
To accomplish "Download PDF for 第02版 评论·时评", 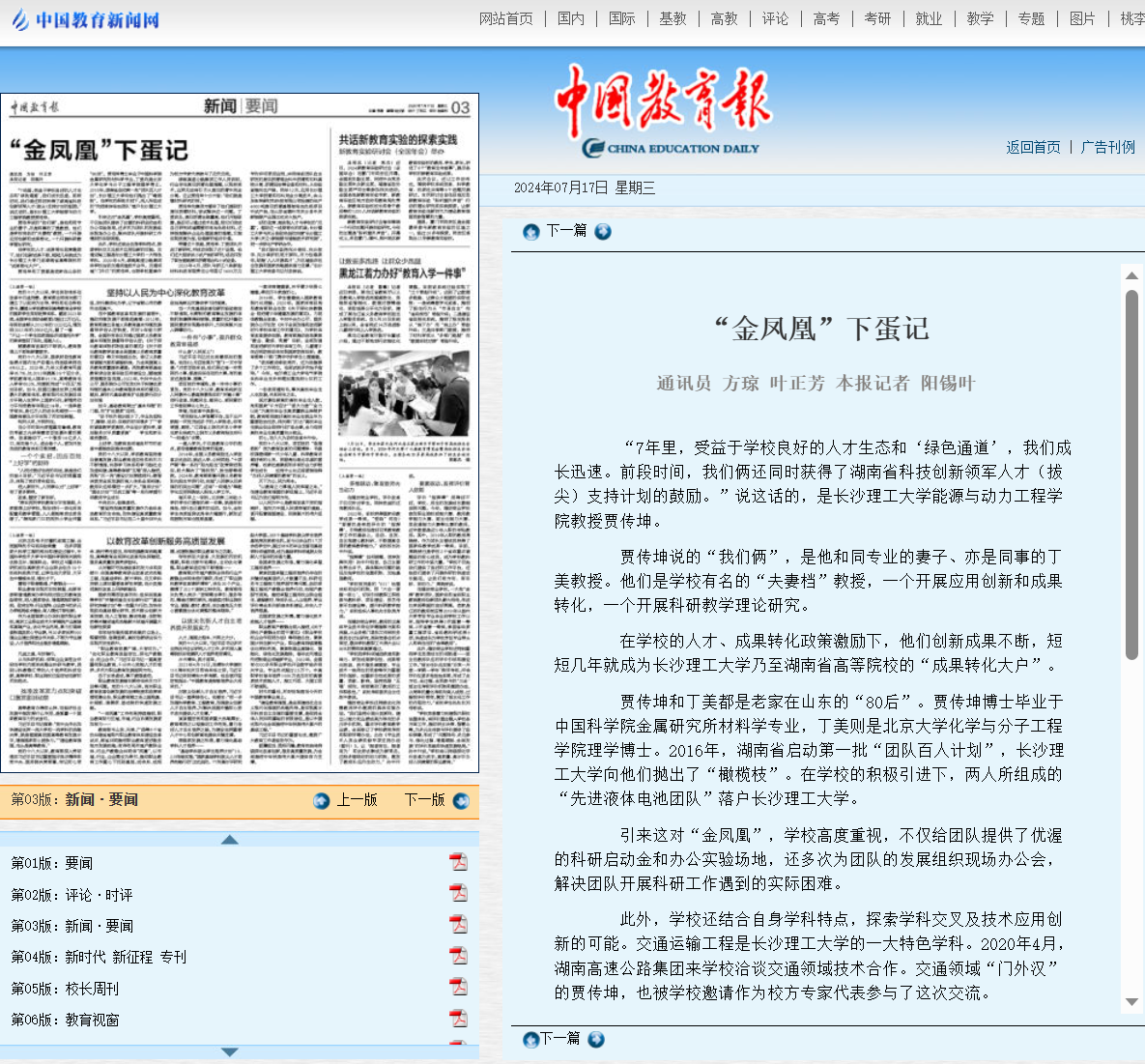I will pos(458,893).
